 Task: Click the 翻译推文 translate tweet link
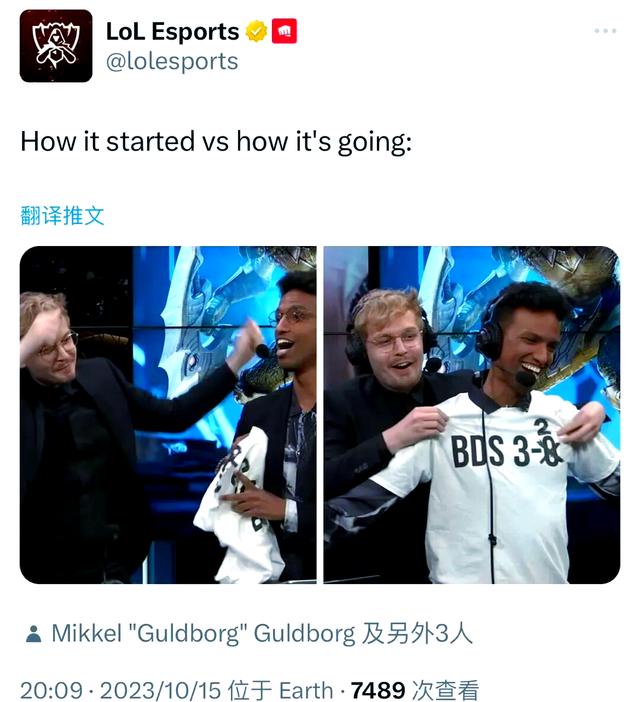(62, 216)
